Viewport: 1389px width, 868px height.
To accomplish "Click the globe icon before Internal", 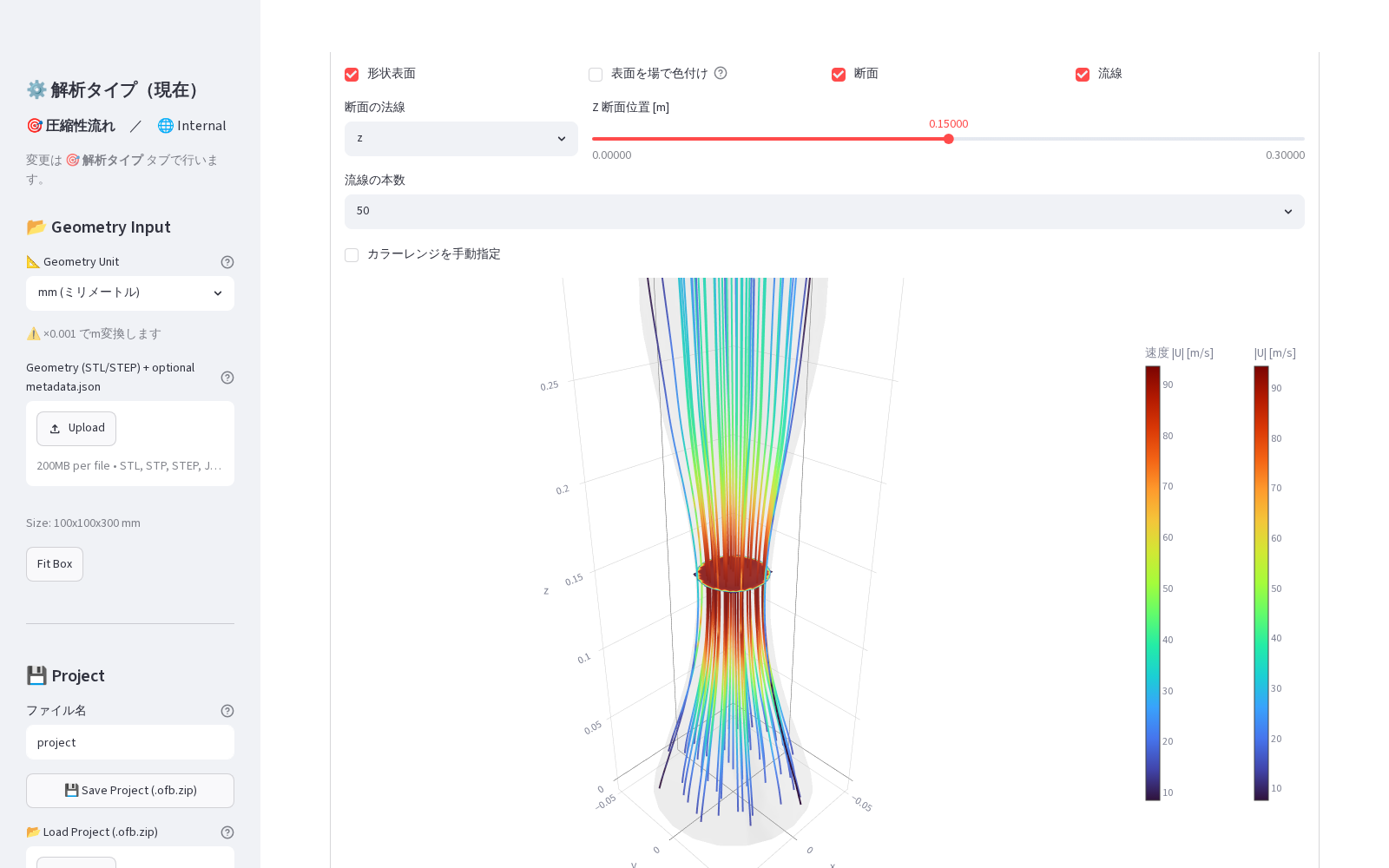I will click(166, 126).
